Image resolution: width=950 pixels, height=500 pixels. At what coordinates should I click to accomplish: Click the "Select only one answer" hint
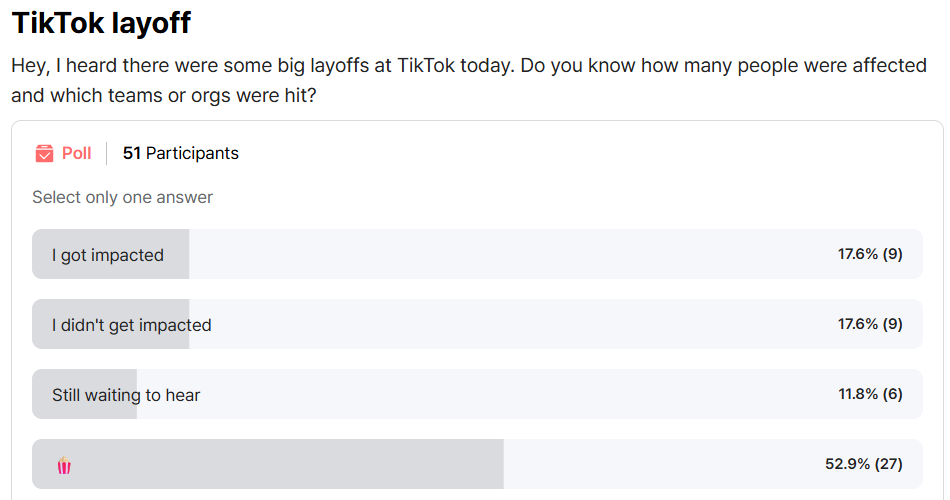click(122, 197)
